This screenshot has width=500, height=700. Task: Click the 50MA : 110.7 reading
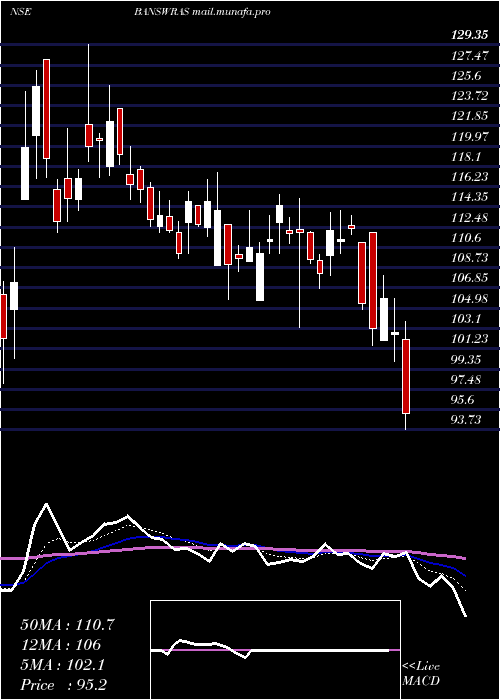pyautogui.click(x=67, y=625)
